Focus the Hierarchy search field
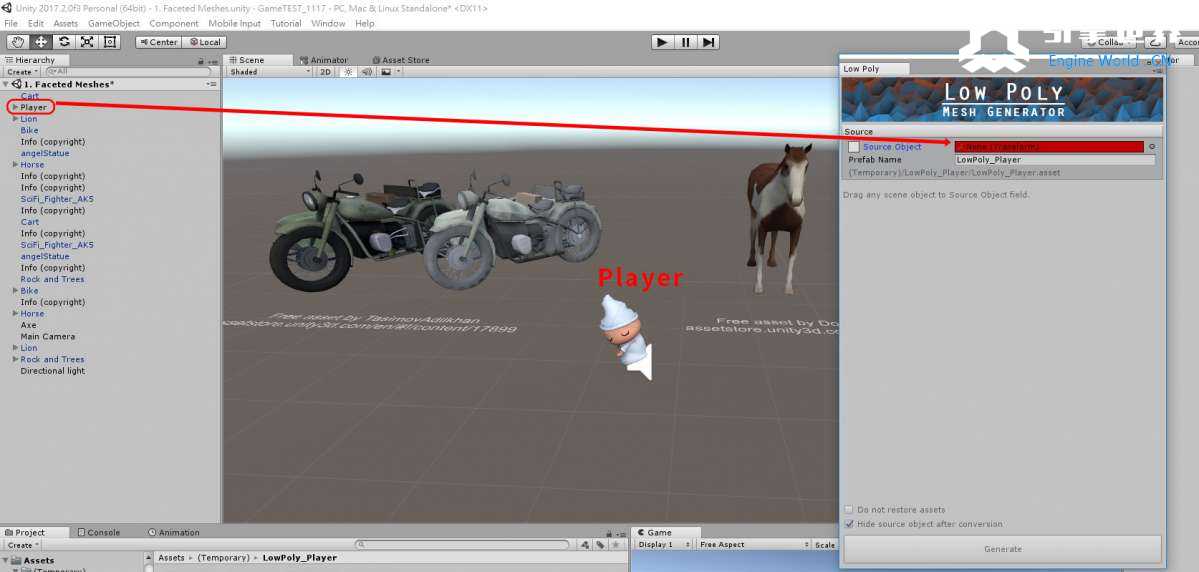Viewport: 1199px width, 572px height. click(128, 71)
